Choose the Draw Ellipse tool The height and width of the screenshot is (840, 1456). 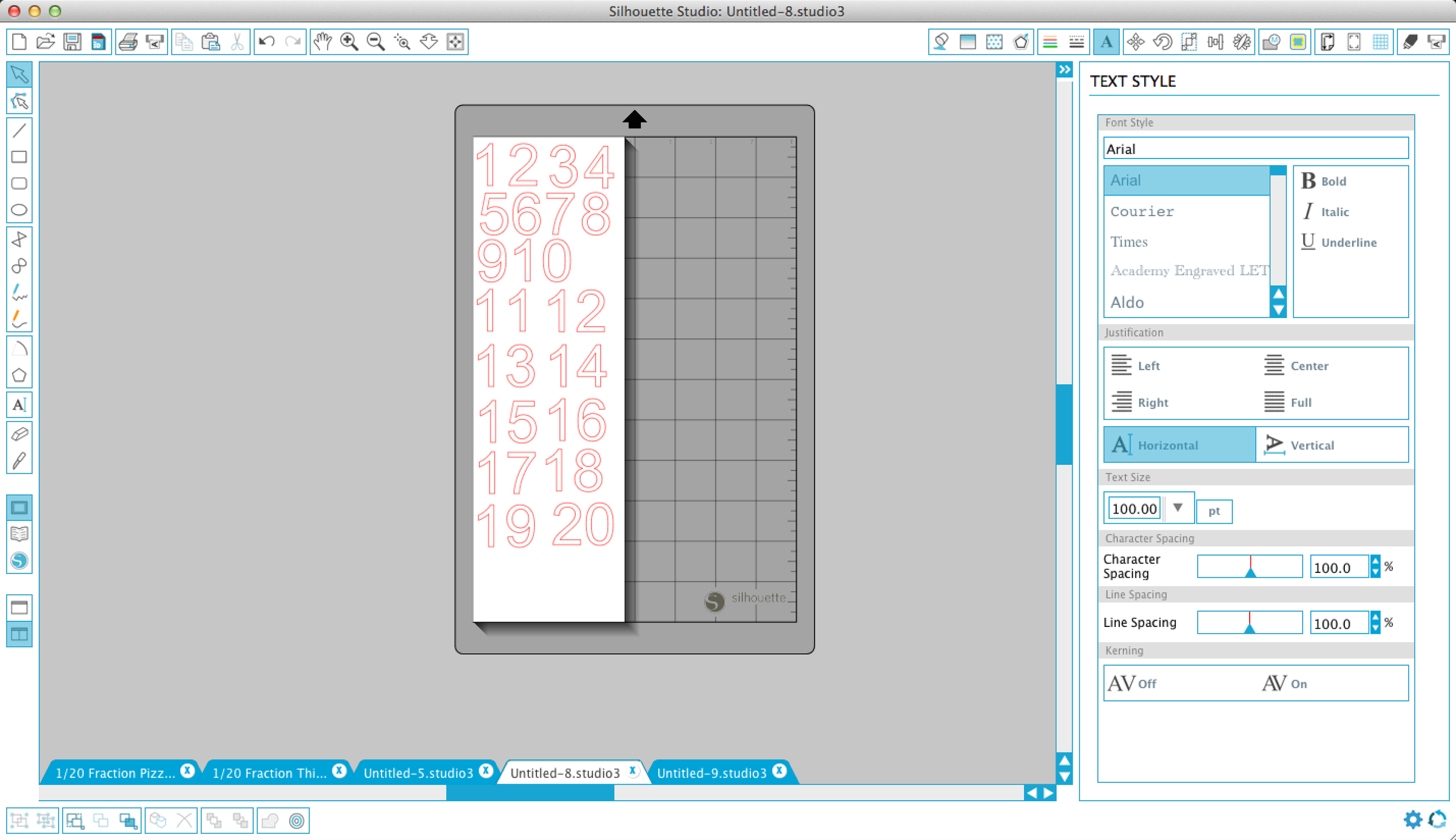pos(19,210)
